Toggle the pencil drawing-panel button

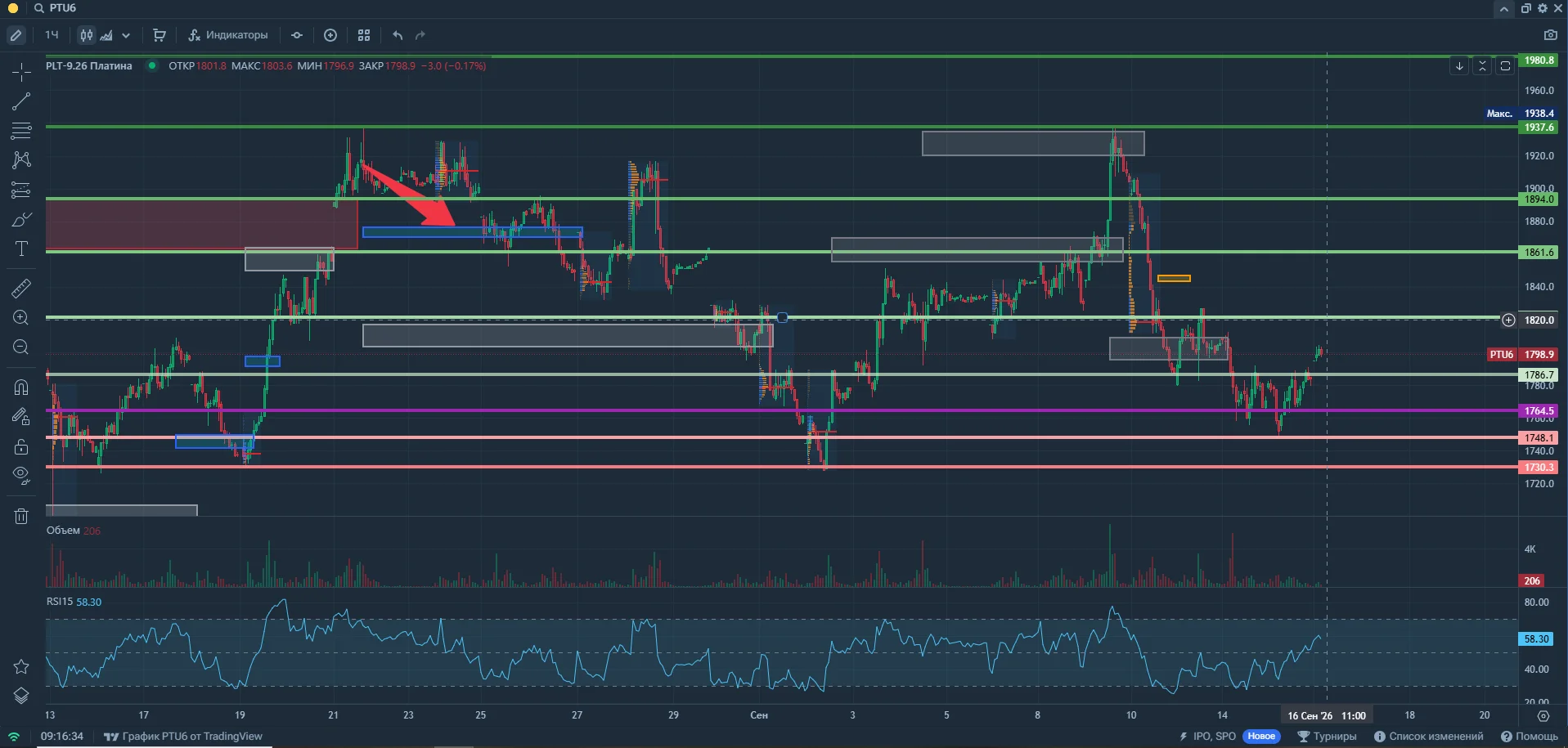(16, 35)
